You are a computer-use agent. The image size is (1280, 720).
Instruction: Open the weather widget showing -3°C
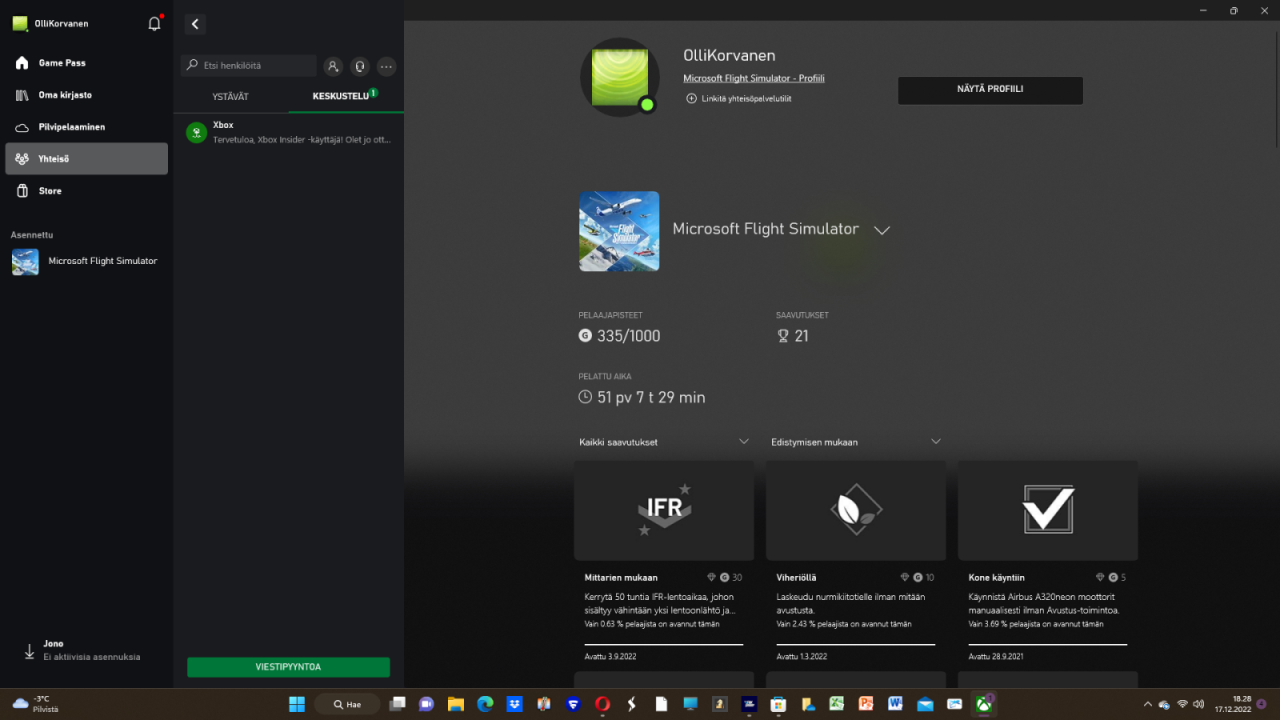pyautogui.click(x=35, y=704)
